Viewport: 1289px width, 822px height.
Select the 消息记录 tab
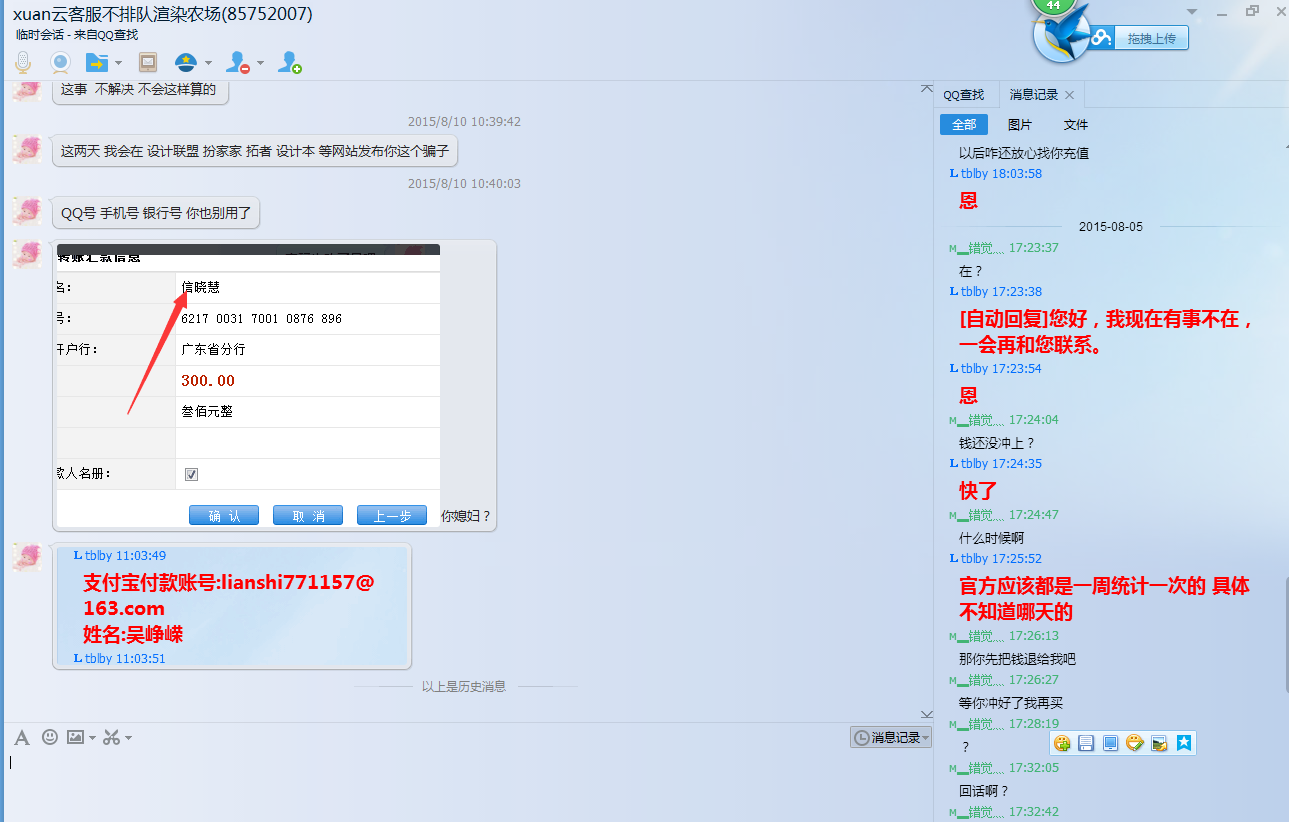click(x=1034, y=95)
